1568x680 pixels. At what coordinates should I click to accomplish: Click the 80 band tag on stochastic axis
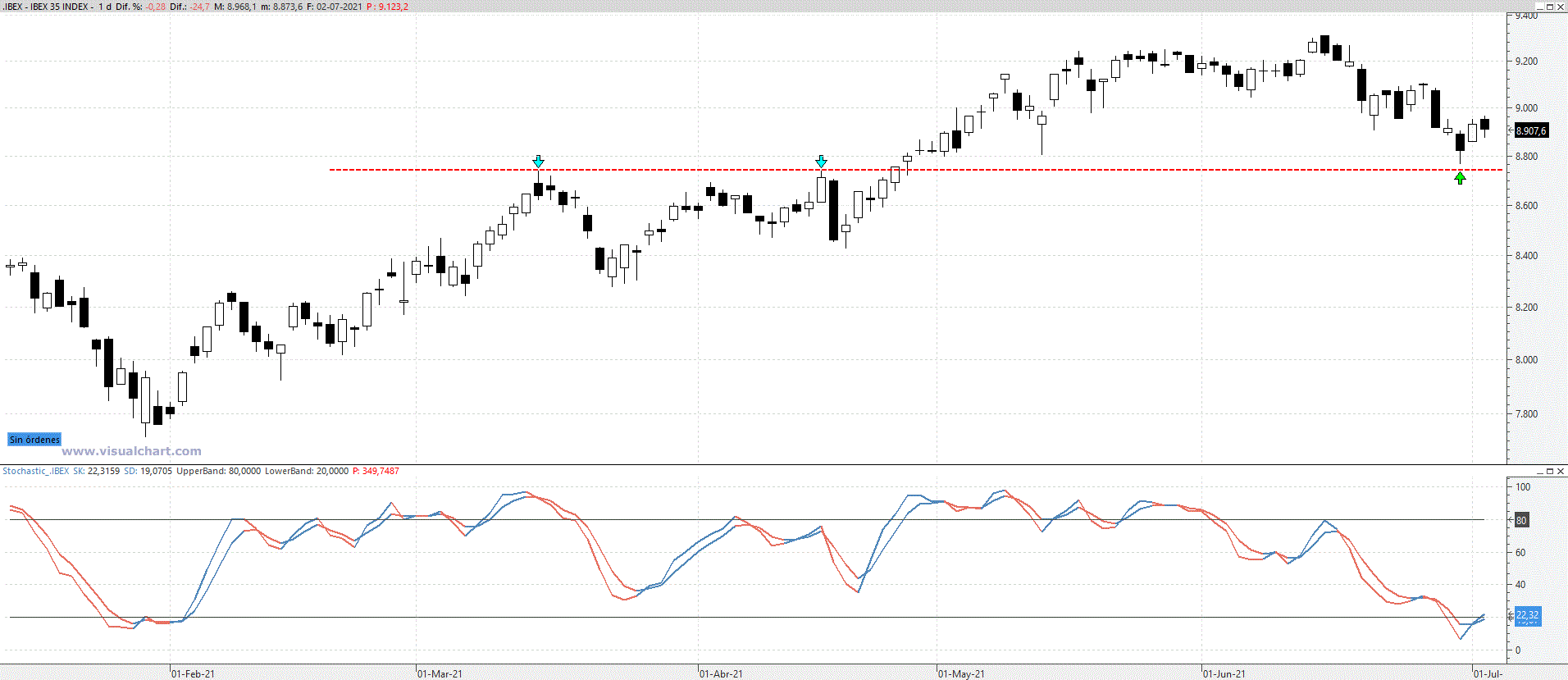pyautogui.click(x=1521, y=520)
